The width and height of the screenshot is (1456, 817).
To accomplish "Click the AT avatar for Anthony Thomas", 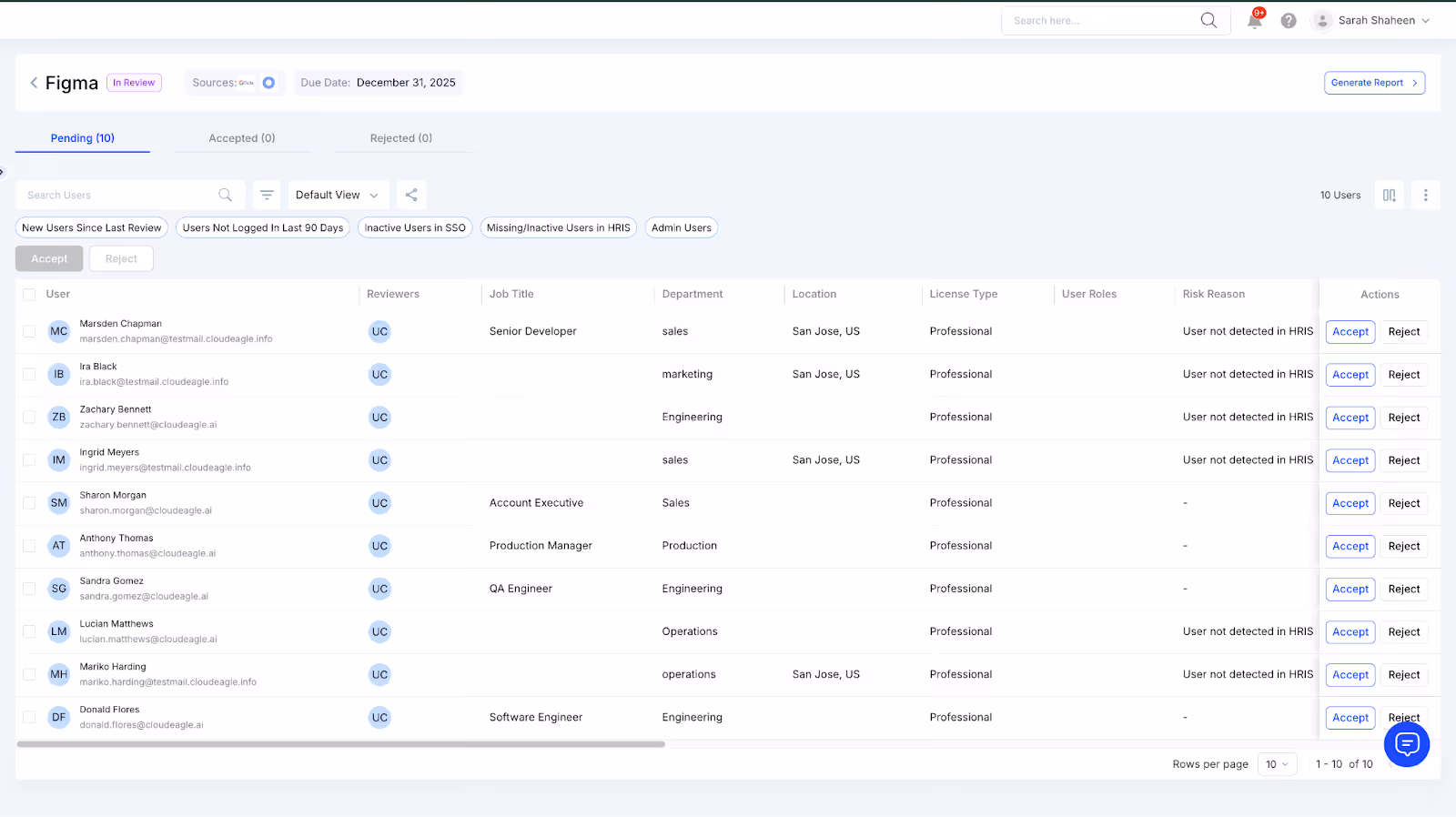I will coord(59,546).
